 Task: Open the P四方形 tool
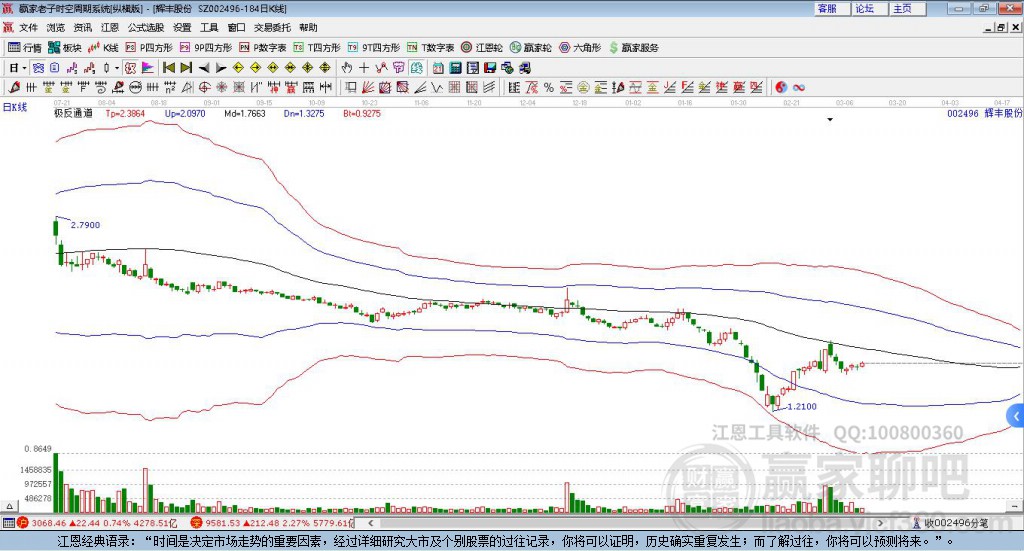click(149, 48)
